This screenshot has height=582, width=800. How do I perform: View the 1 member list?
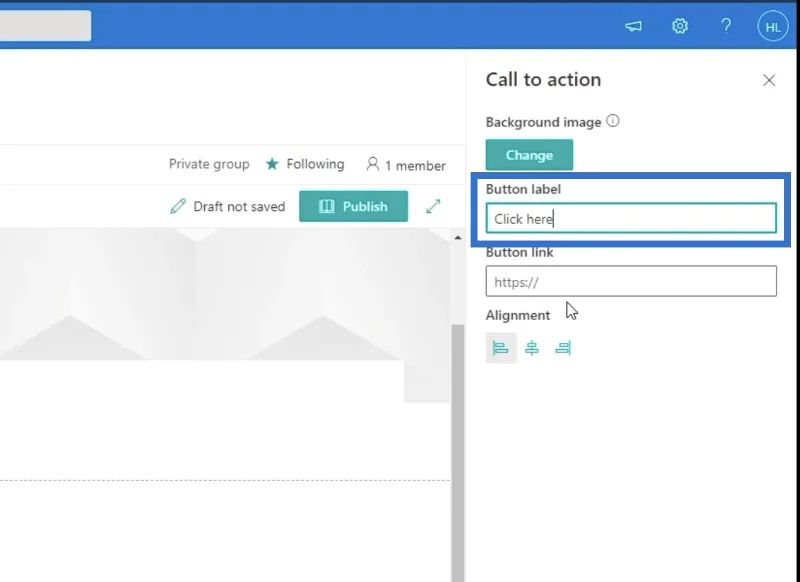click(406, 165)
